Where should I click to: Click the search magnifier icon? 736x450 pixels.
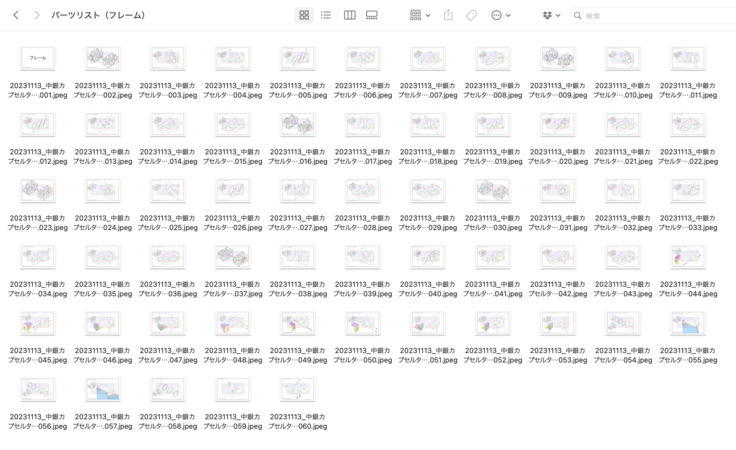tap(578, 16)
